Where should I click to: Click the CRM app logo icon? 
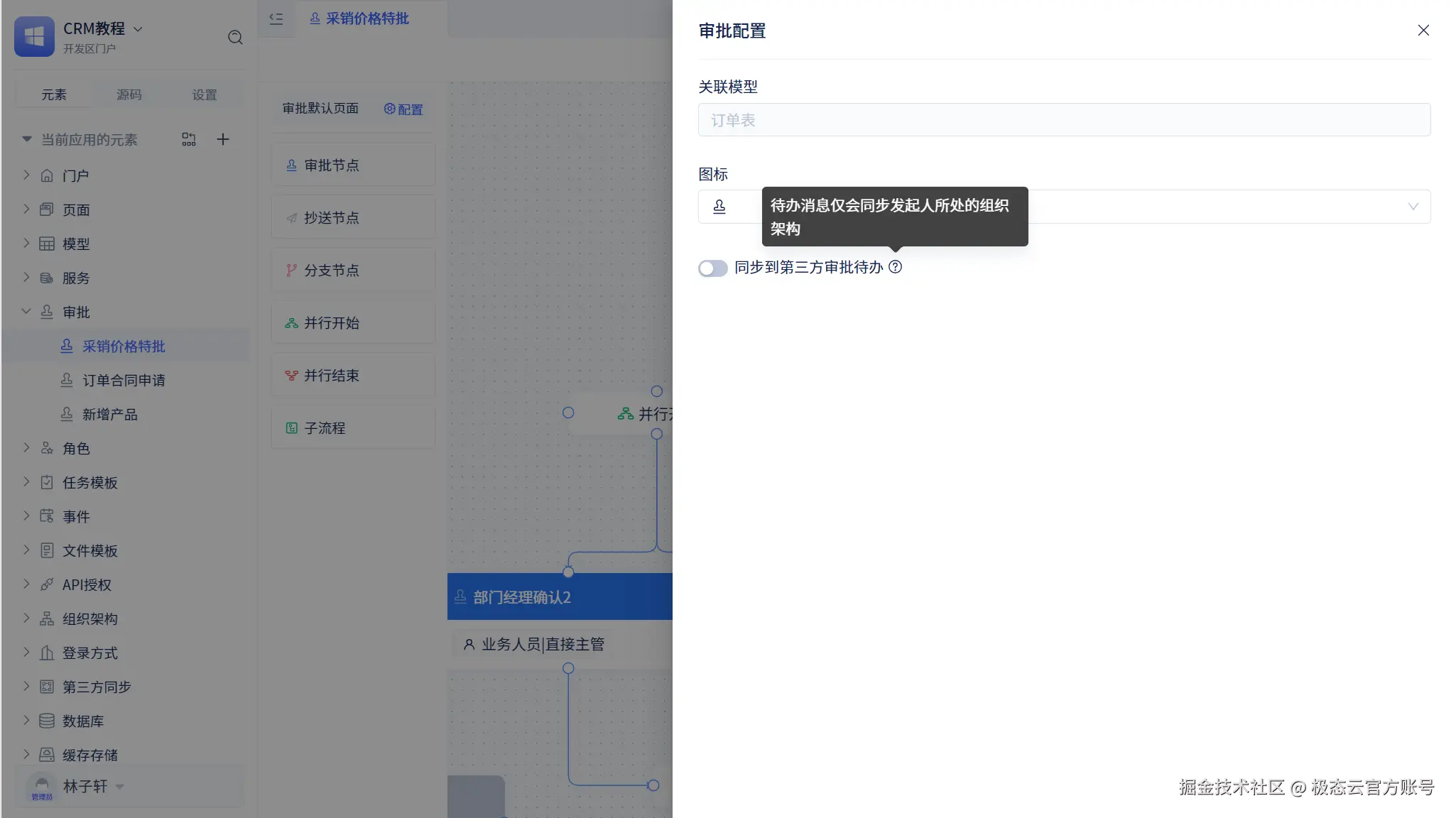tap(34, 36)
